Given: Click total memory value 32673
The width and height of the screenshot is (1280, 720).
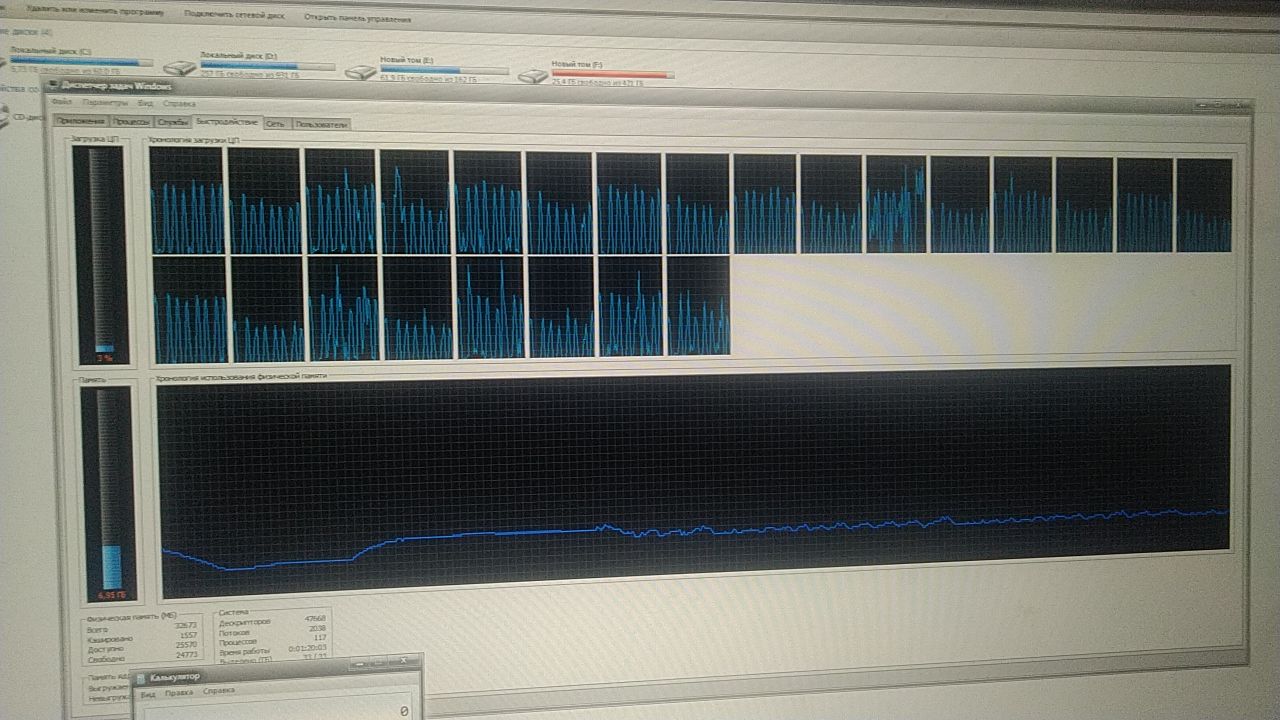Looking at the screenshot, I should click(187, 625).
